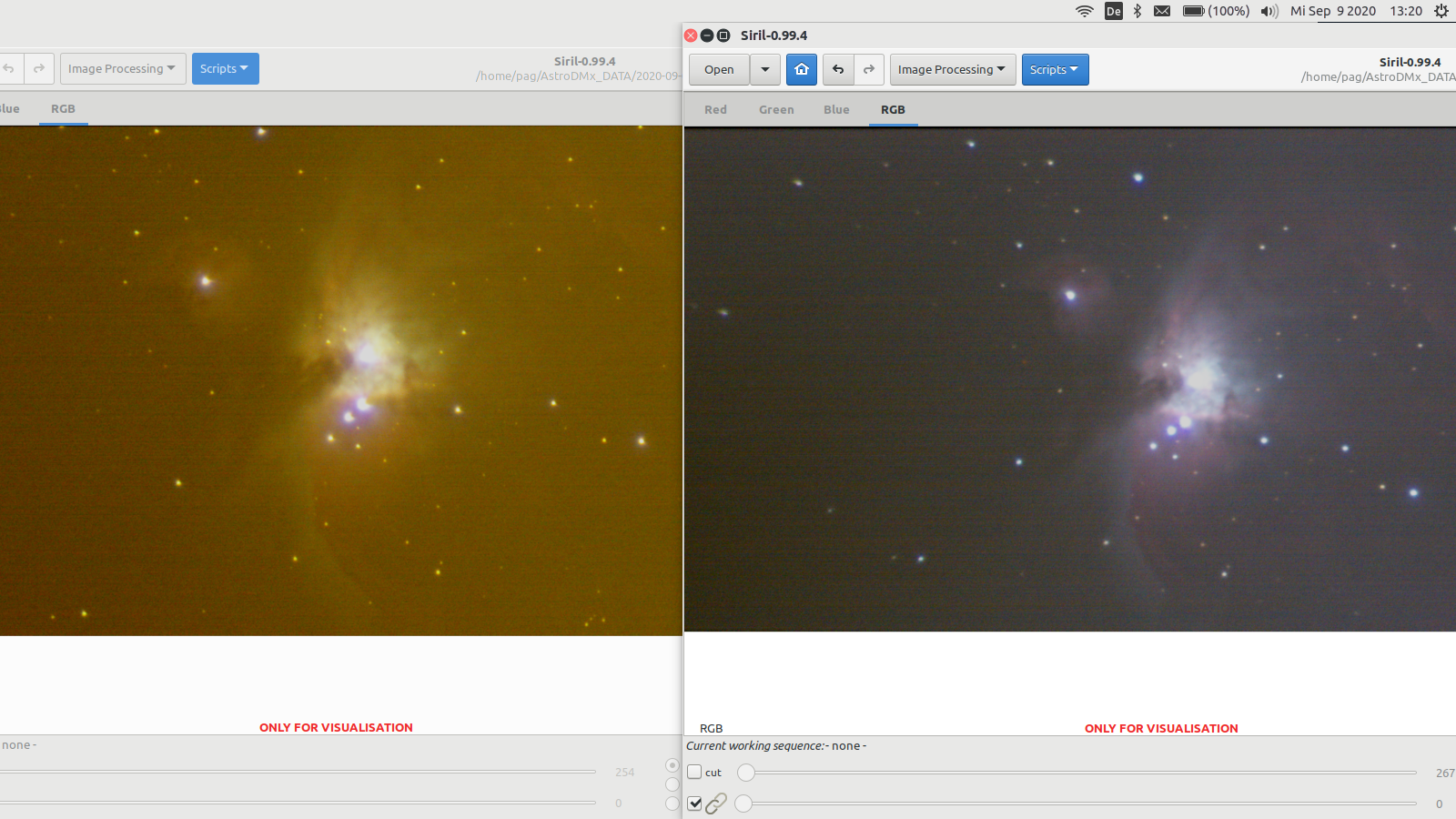Click the 267 value beside upper slider
This screenshot has height=819, width=1456.
click(1445, 773)
